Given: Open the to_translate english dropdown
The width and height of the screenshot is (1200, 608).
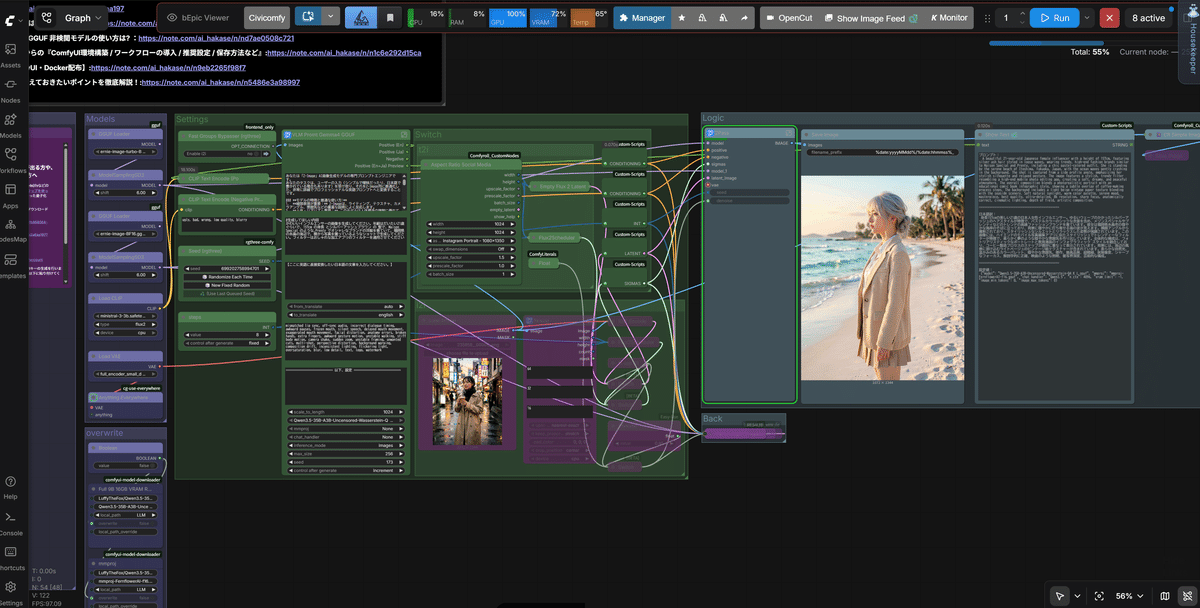Looking at the screenshot, I should (346, 315).
